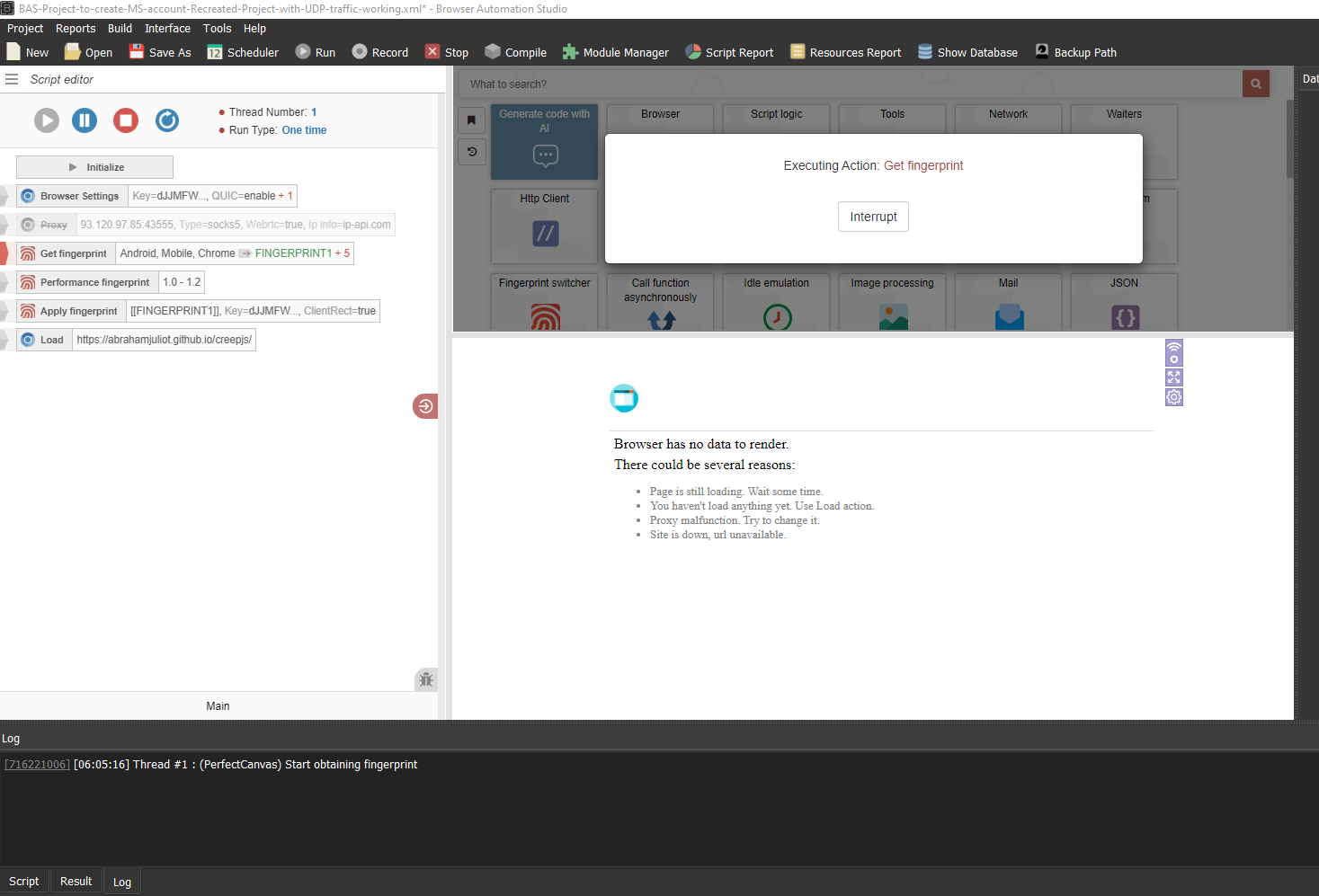This screenshot has height=896, width=1319.
Task: Switch to the Result tab
Action: tap(76, 882)
